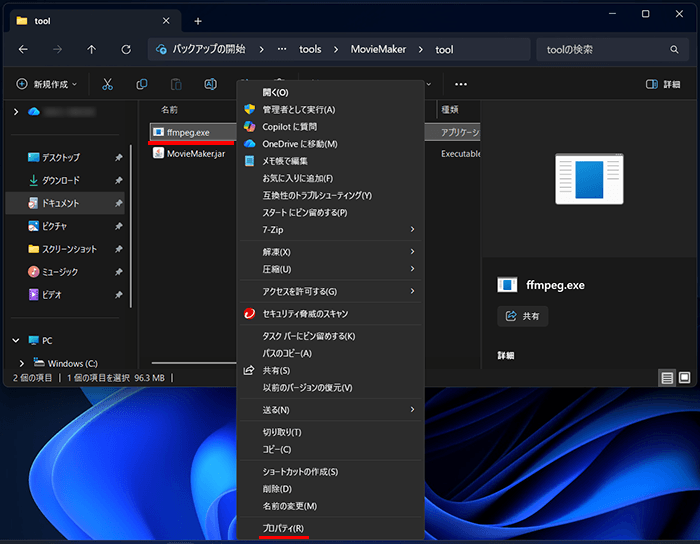Sort by the 種類 column header
This screenshot has width=700, height=544.
coord(450,110)
